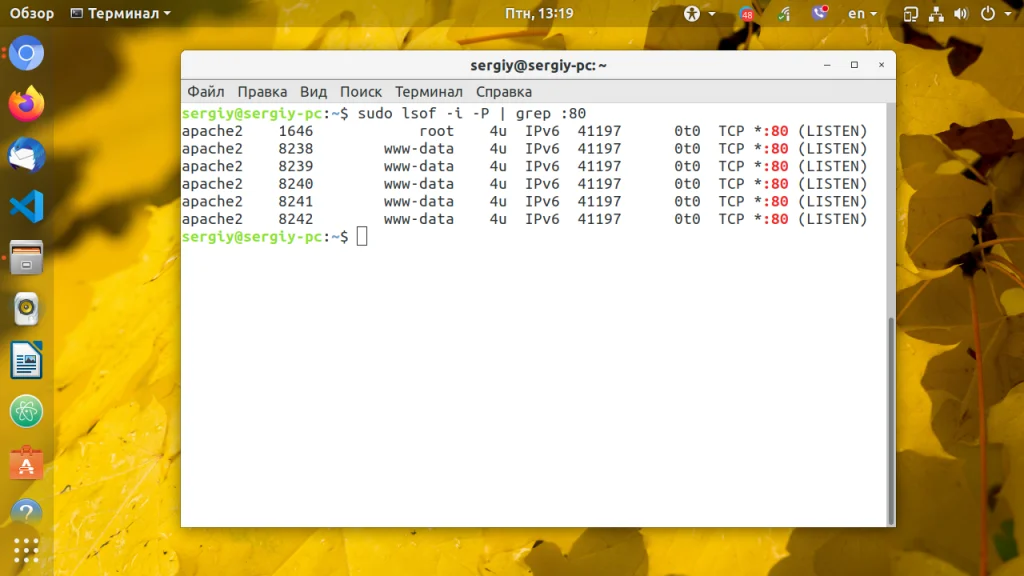Launch LibreOffice Writer from the dock
The image size is (1024, 576).
point(26,360)
